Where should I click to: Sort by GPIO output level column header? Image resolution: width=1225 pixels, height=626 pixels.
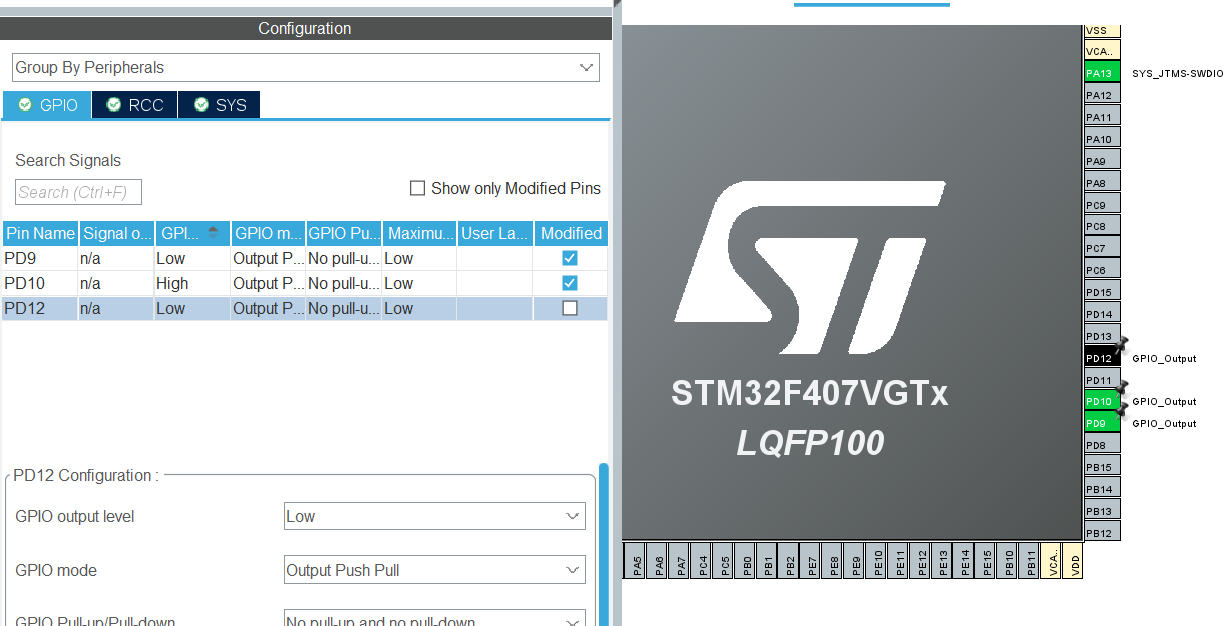[193, 233]
